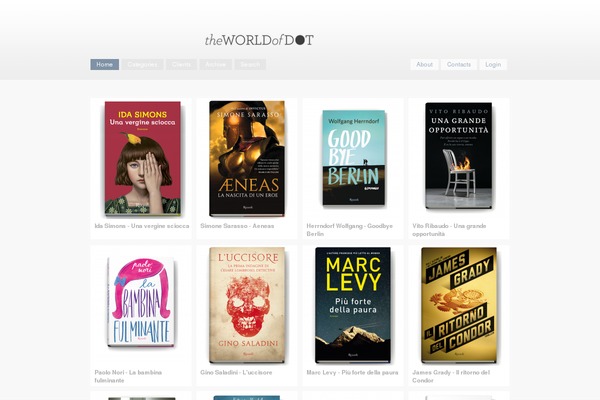The width and height of the screenshot is (600, 400).
Task: Click 'Paolo Nori - La bambina fulminante' caption
Action: pyautogui.click(x=128, y=376)
